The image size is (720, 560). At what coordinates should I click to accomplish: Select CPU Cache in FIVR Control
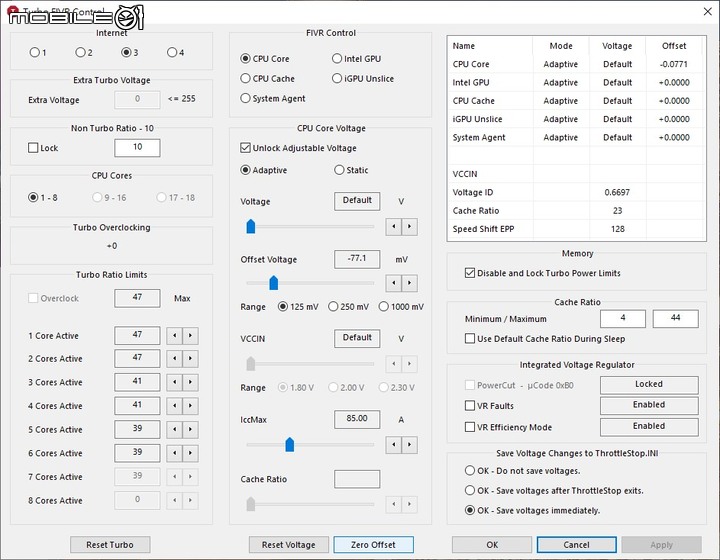[x=245, y=78]
